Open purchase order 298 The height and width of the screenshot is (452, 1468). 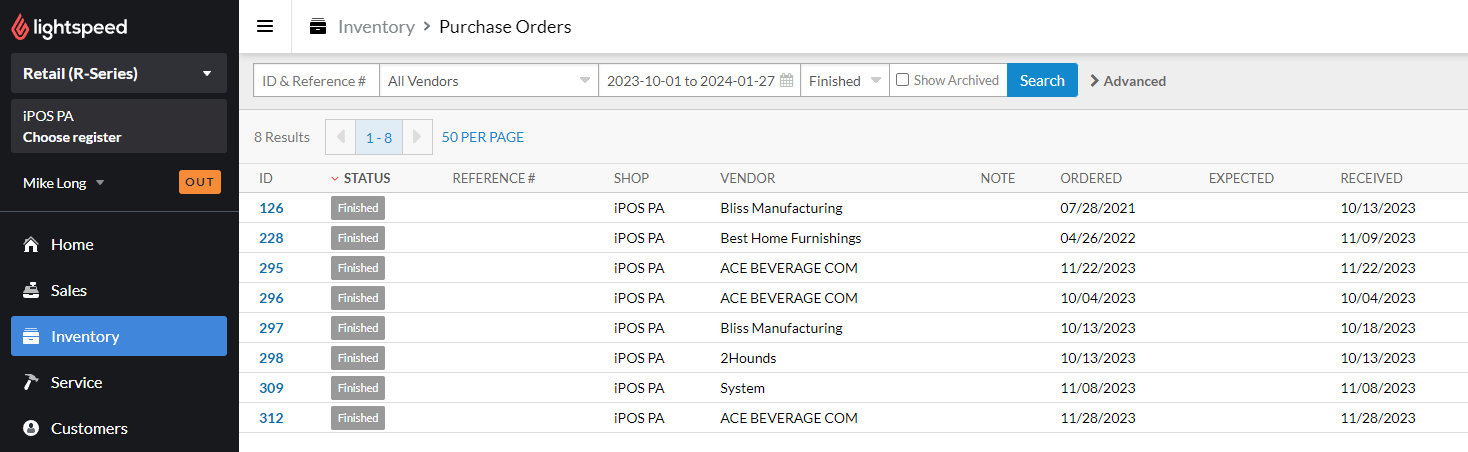click(271, 358)
